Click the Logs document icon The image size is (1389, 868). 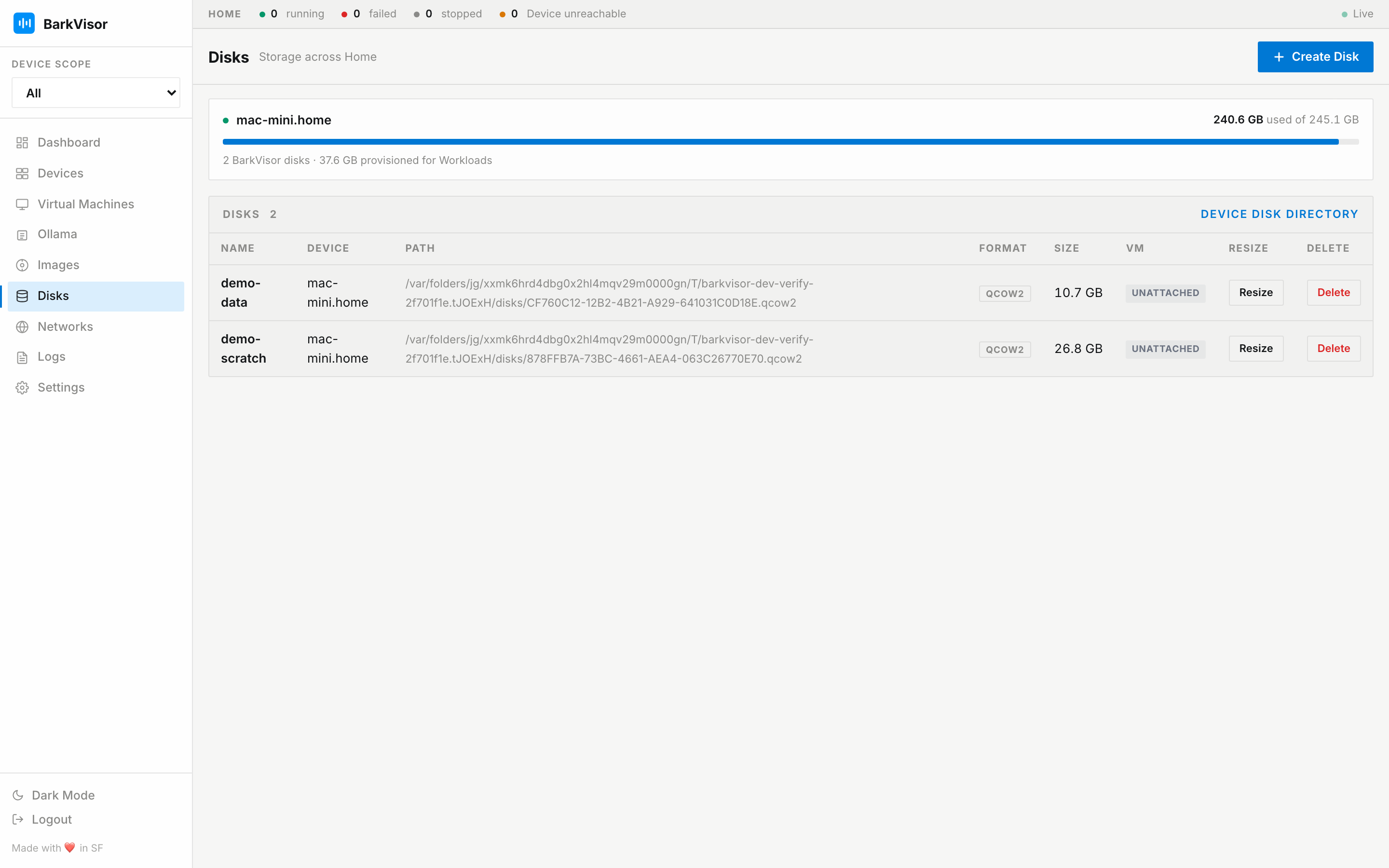pos(22,357)
